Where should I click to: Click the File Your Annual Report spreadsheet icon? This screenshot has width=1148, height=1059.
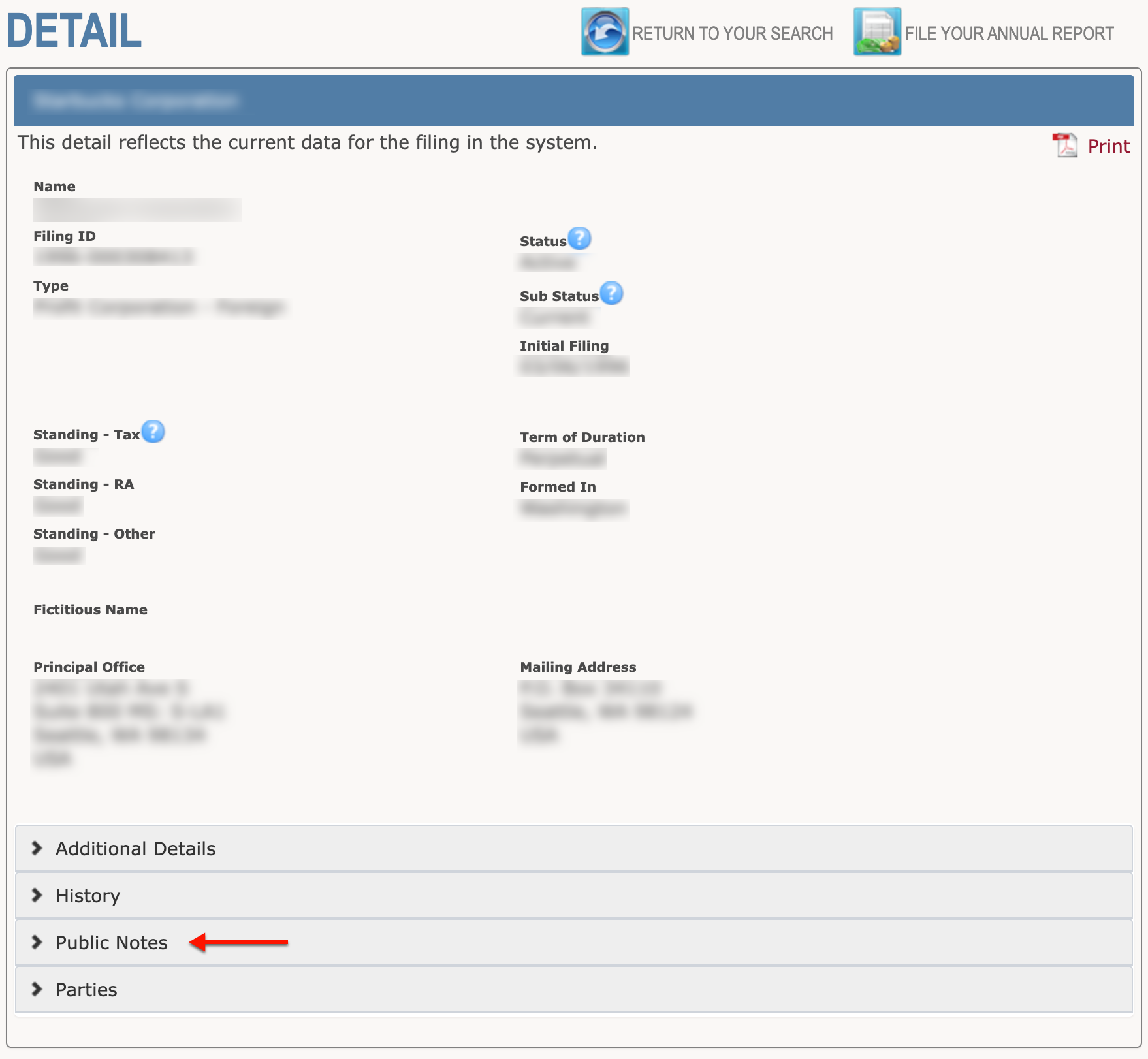coord(877,32)
